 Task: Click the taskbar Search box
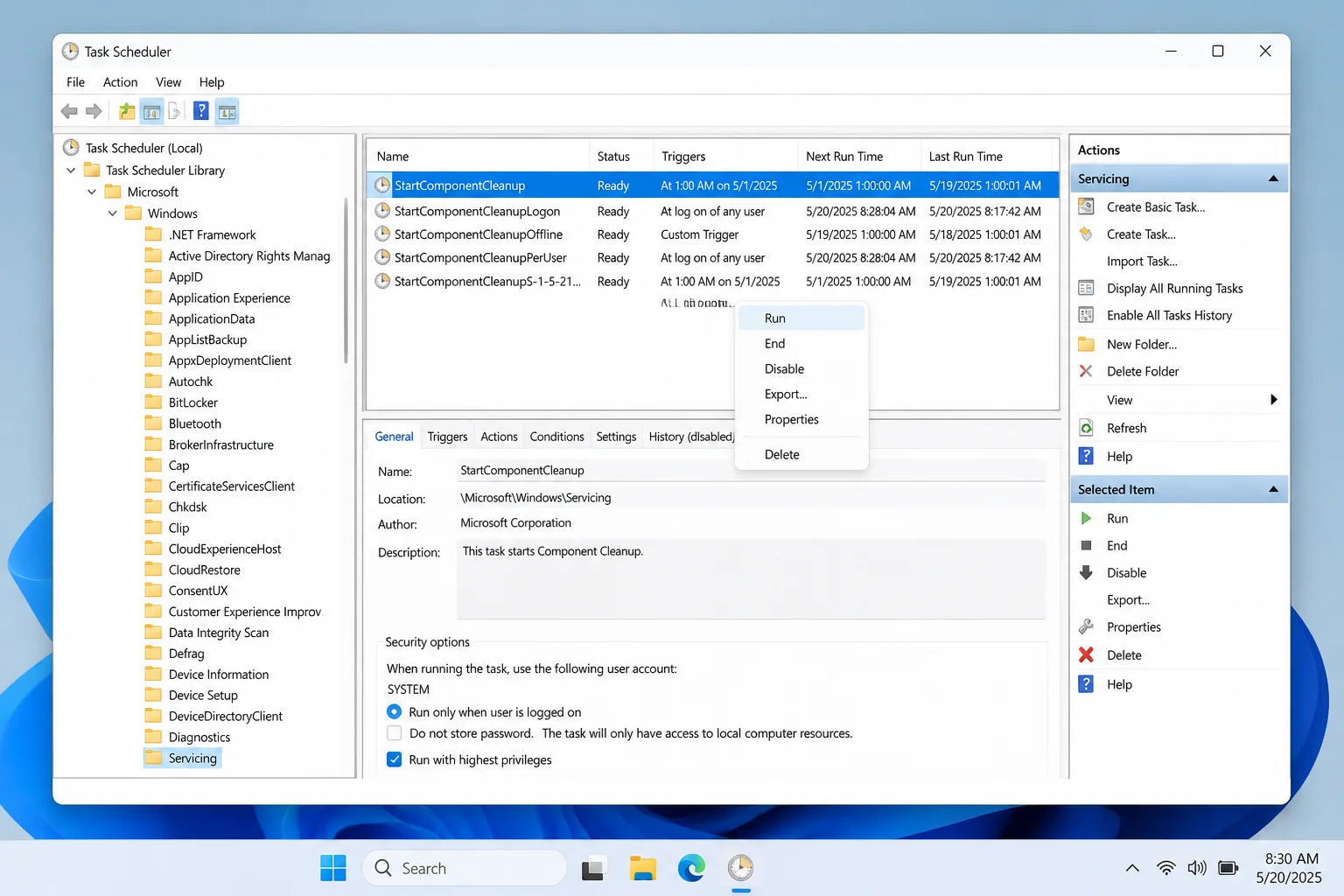pyautogui.click(x=464, y=868)
